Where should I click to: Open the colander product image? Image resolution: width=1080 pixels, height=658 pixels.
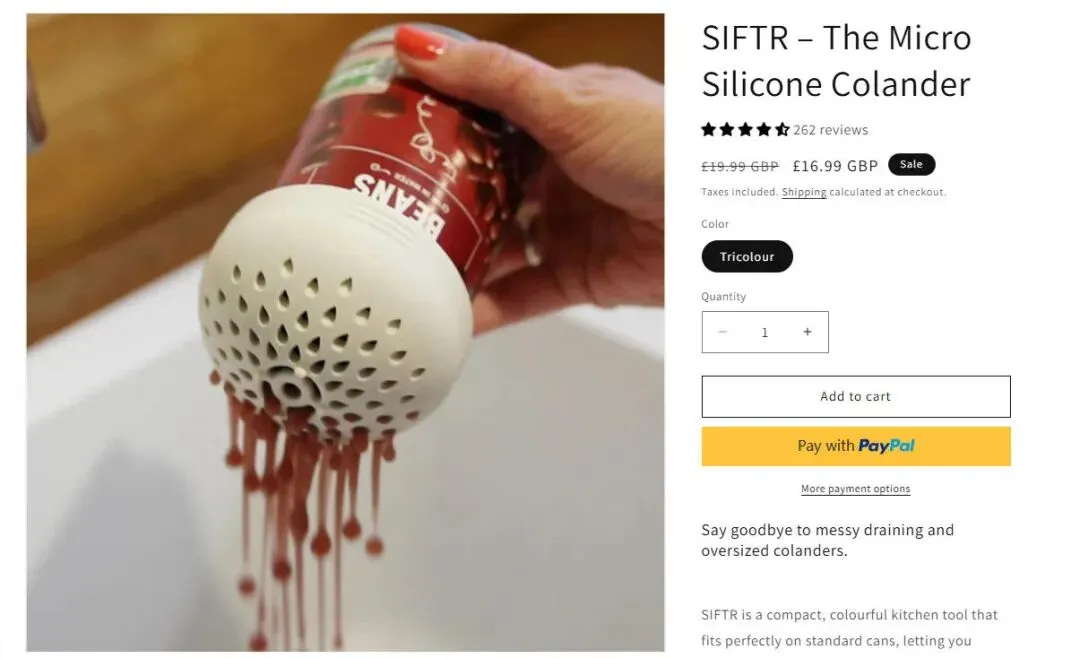tap(346, 332)
